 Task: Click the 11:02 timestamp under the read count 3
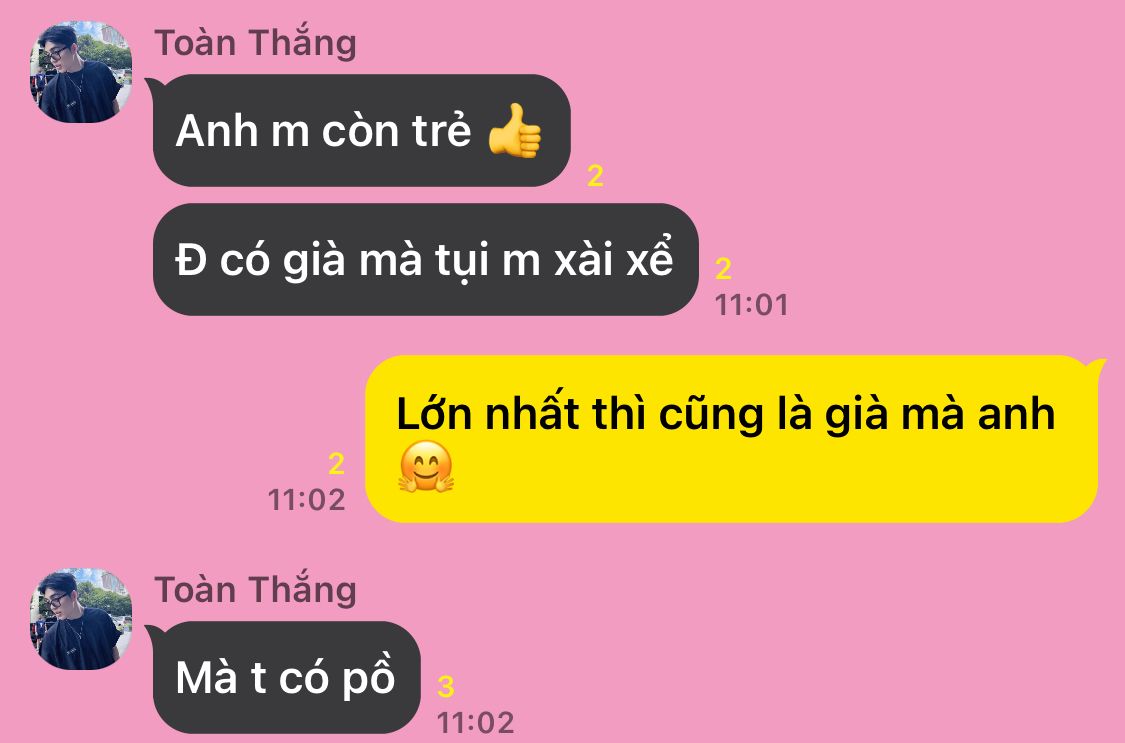coord(476,722)
